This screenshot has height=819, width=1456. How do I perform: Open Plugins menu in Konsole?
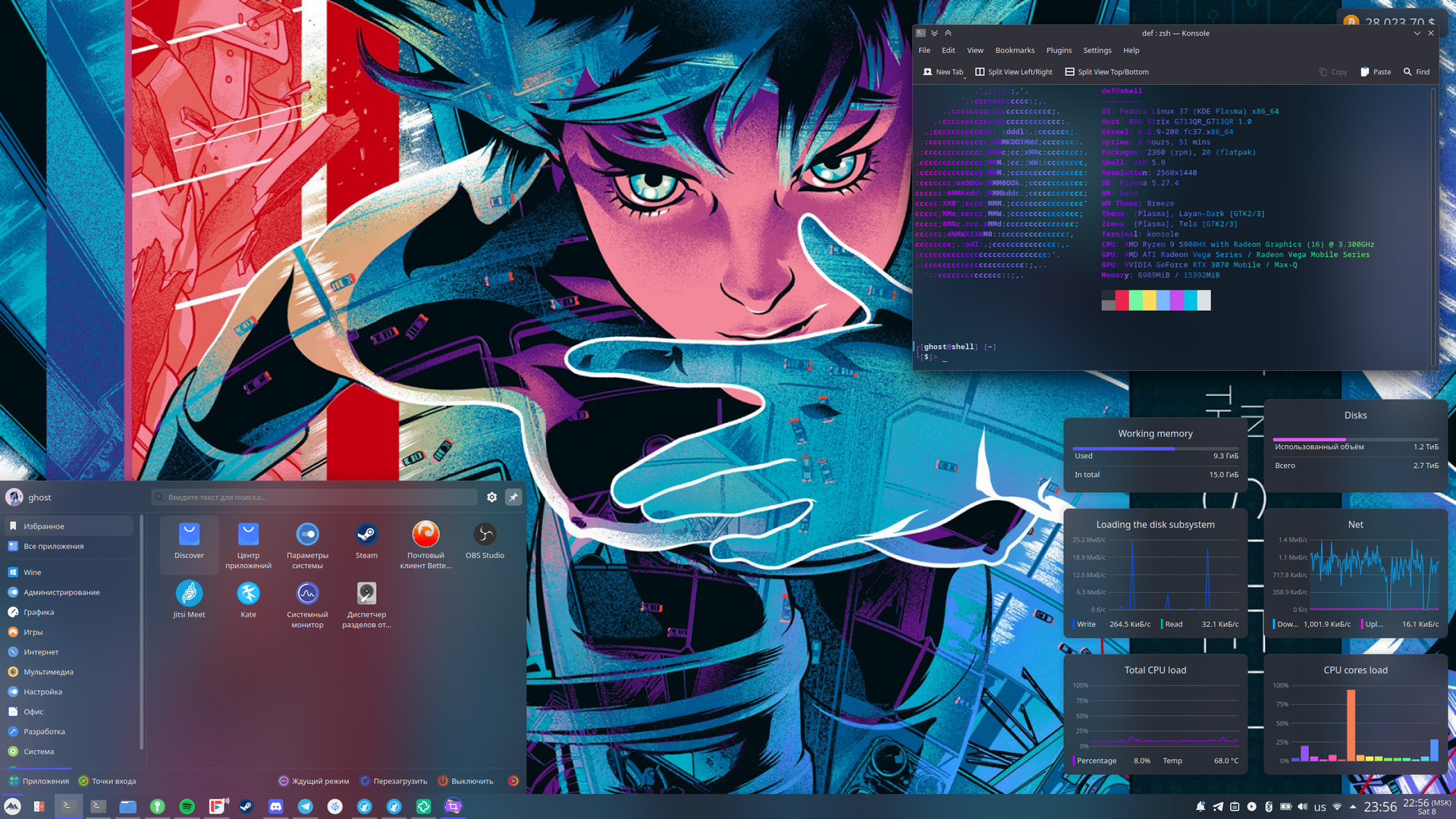coord(1059,50)
